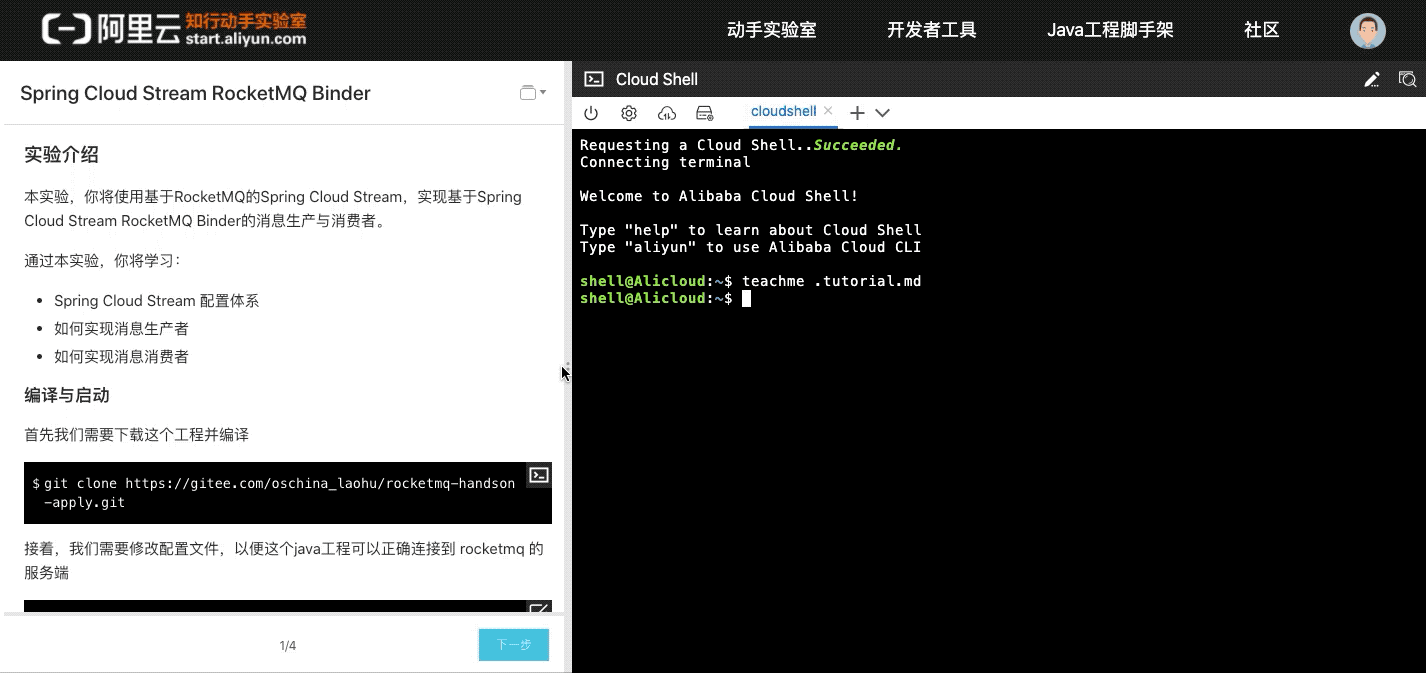
Task: Click the power restart icon in Cloud Shell toolbar
Action: [591, 113]
